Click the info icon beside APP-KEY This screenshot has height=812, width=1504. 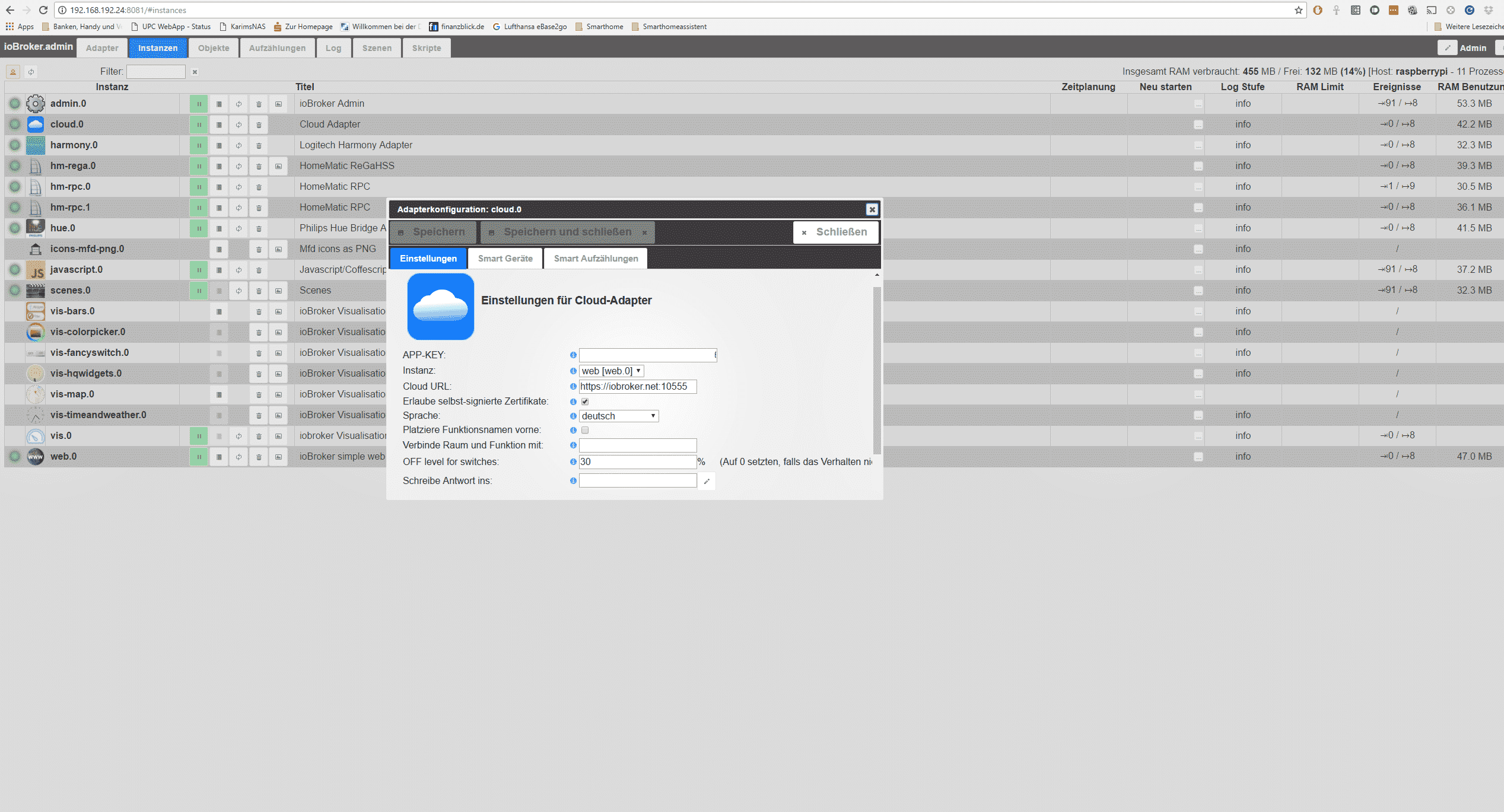573,355
